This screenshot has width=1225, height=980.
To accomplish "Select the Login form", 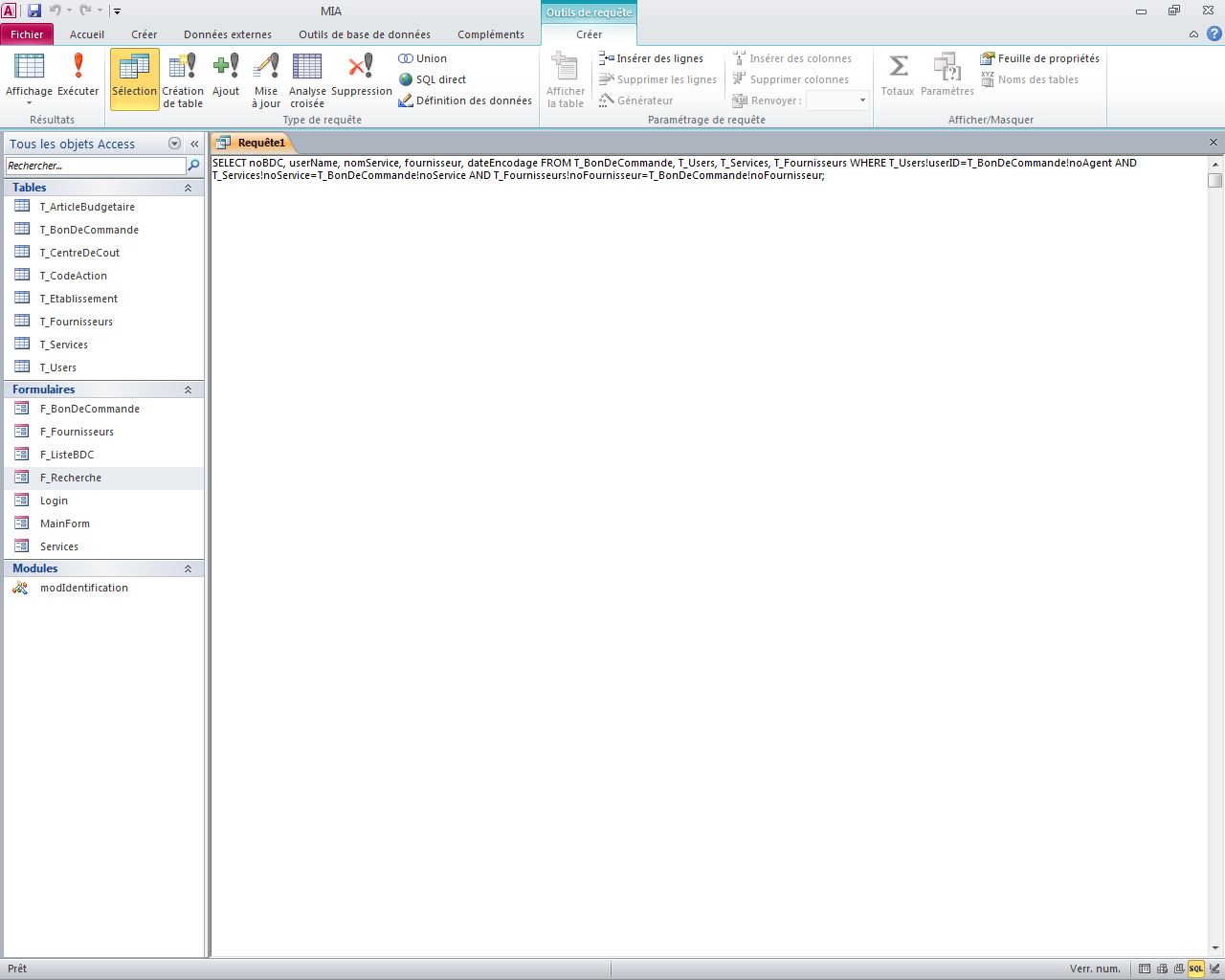I will pyautogui.click(x=103, y=501).
